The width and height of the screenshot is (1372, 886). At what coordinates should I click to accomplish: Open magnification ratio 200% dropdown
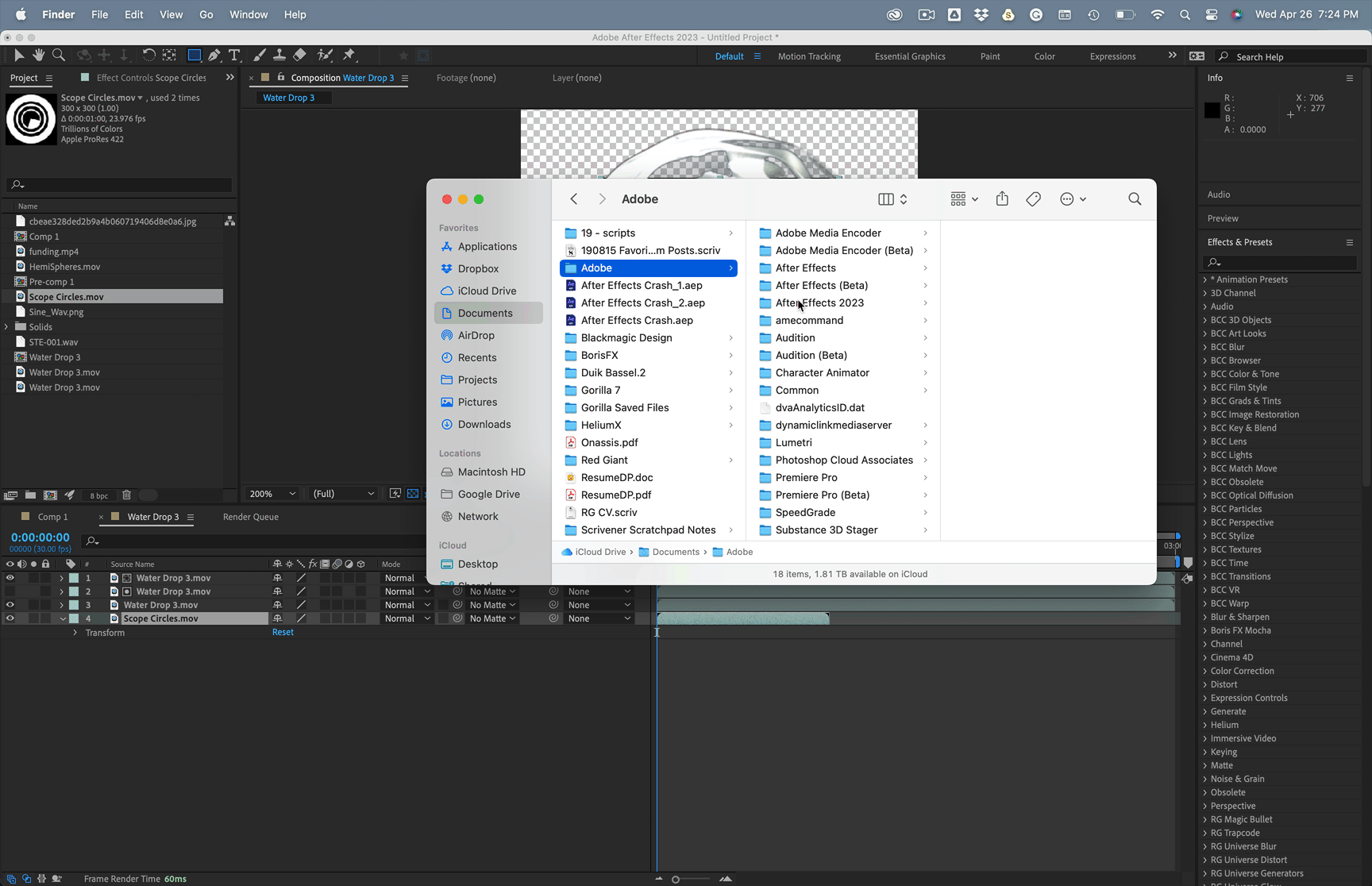(272, 494)
